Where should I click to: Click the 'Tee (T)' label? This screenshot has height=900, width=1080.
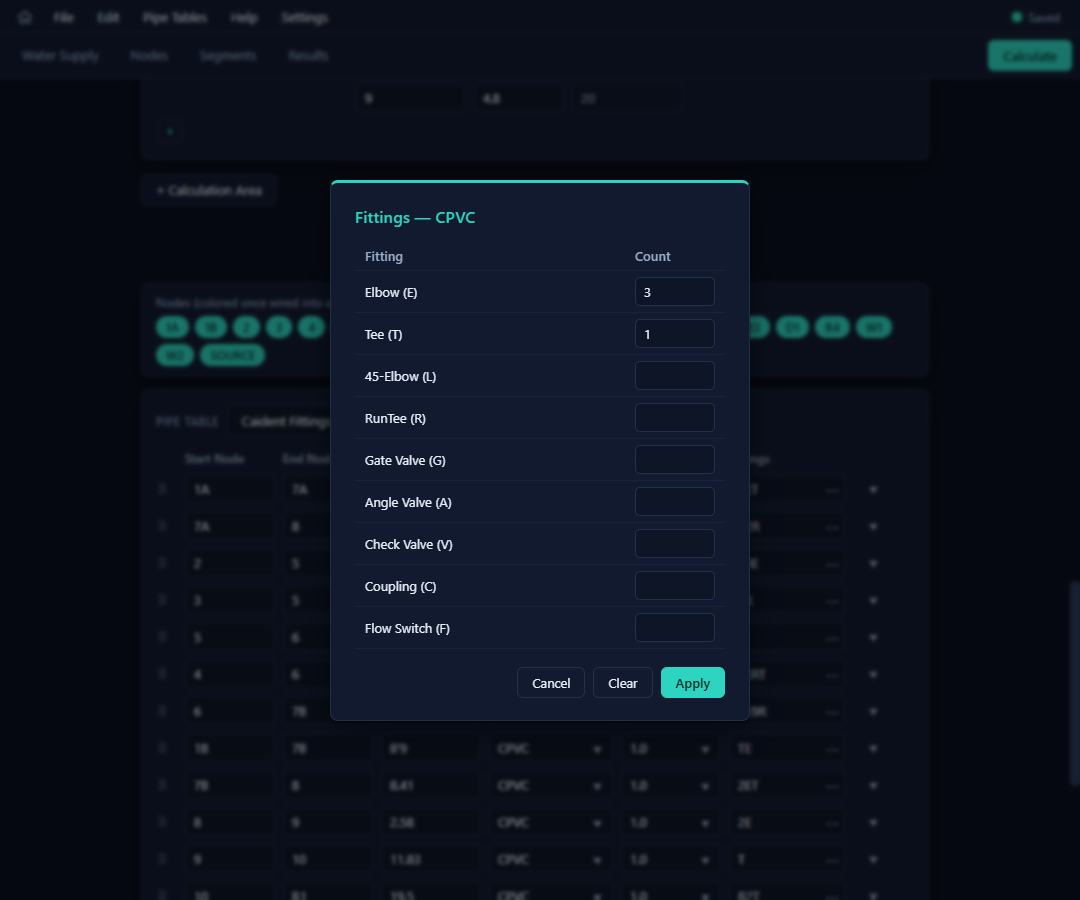[x=383, y=334]
